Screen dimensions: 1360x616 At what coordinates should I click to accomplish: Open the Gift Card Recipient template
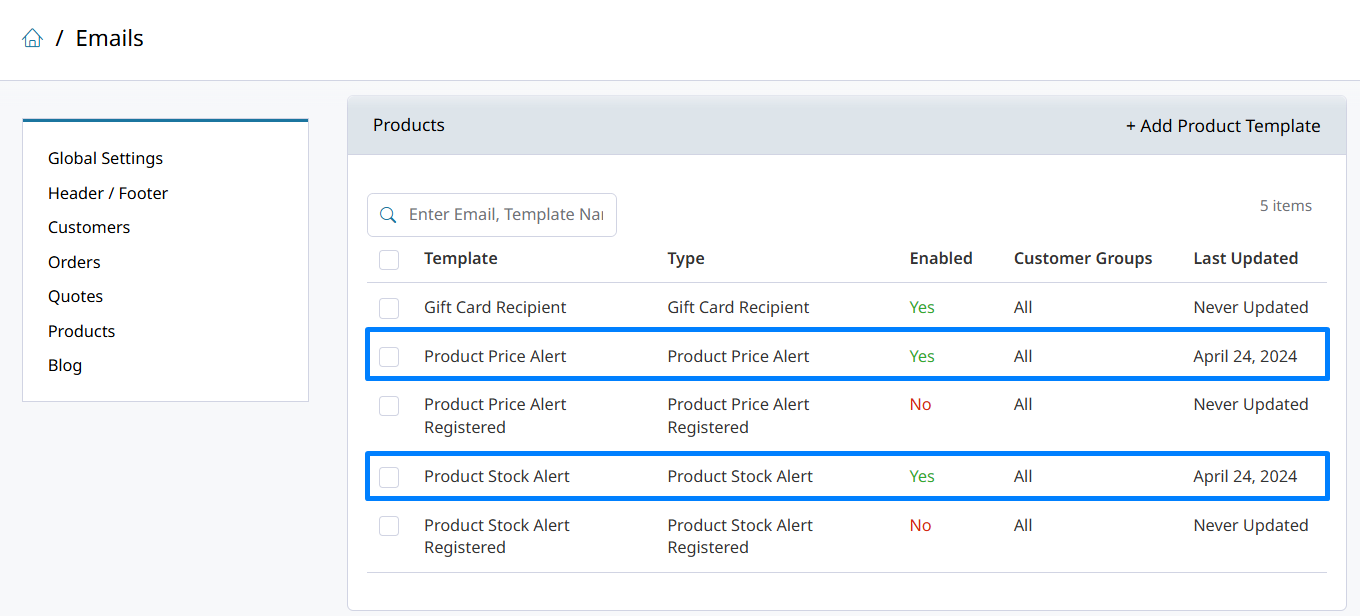click(x=495, y=308)
